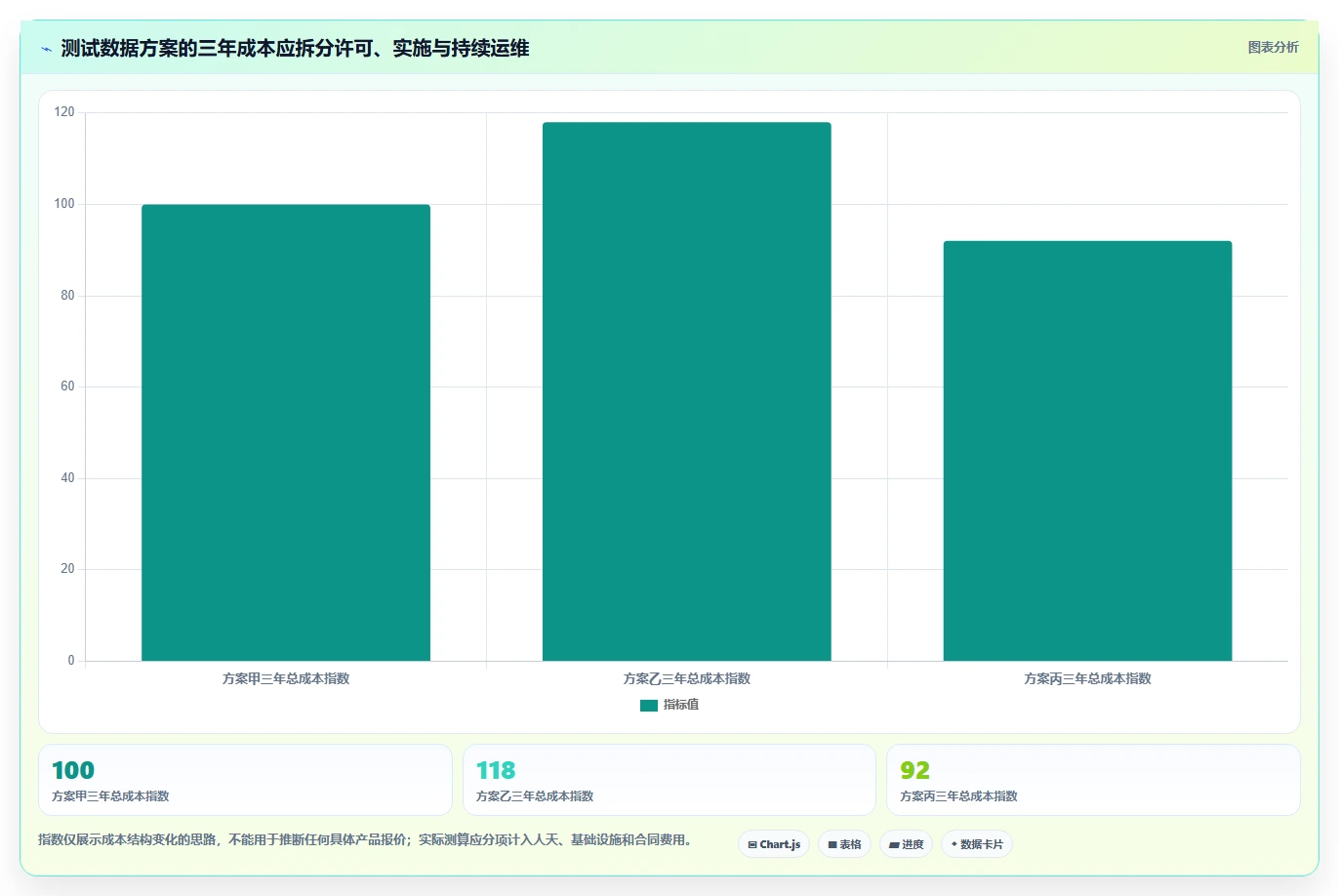Click the chart title 测试数据方案的三年成本
The height and width of the screenshot is (896, 1339).
[x=295, y=49]
